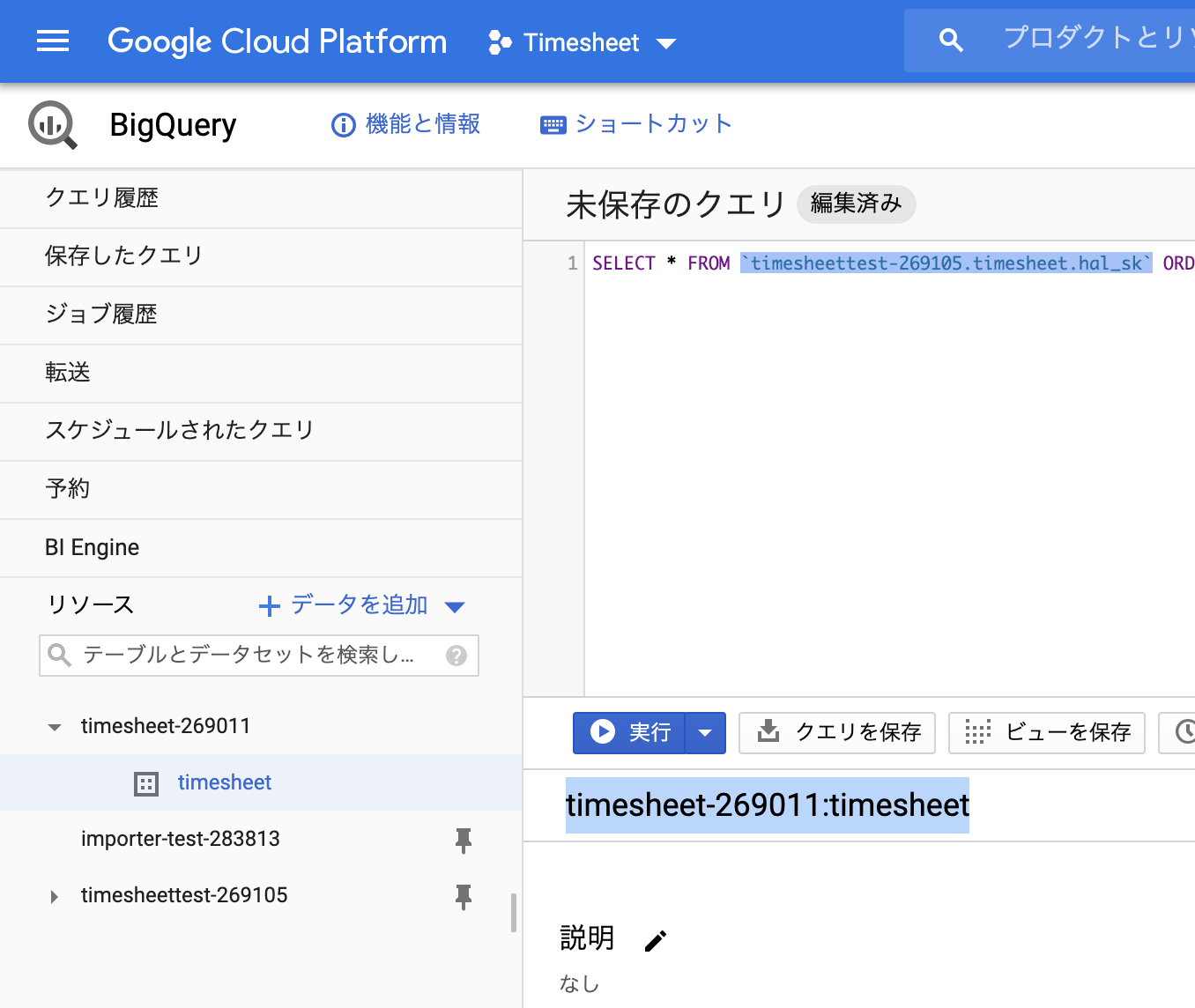Viewport: 1195px width, 1008px height.
Task: Open ジョブ履歴 in the sidebar
Action: pyautogui.click(x=261, y=315)
